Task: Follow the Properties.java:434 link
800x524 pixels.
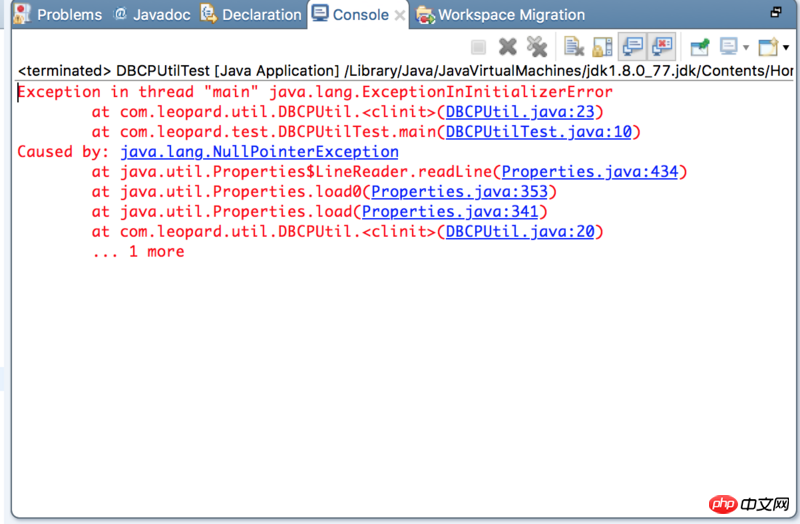Action: (x=590, y=171)
